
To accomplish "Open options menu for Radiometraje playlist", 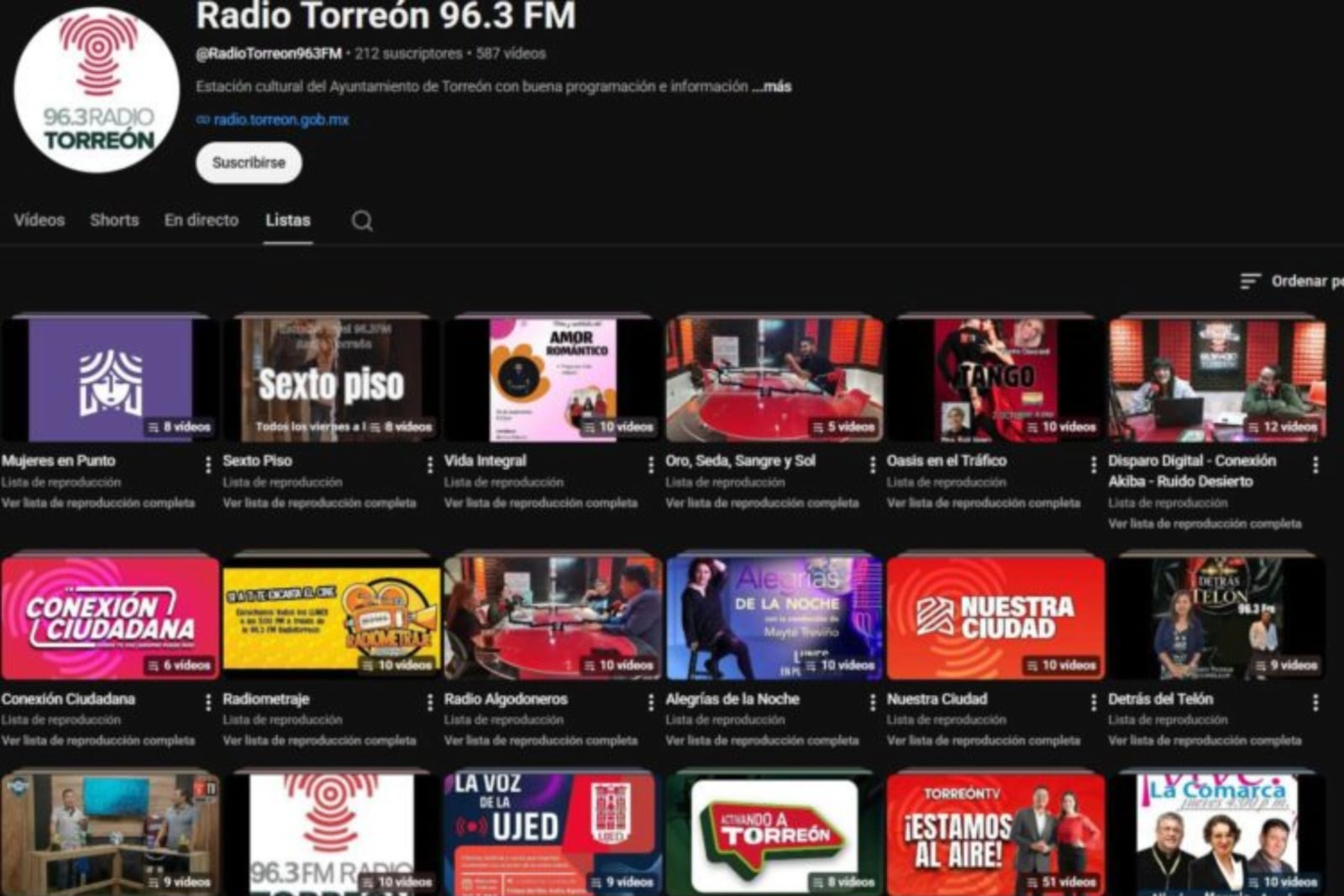I will tap(429, 702).
